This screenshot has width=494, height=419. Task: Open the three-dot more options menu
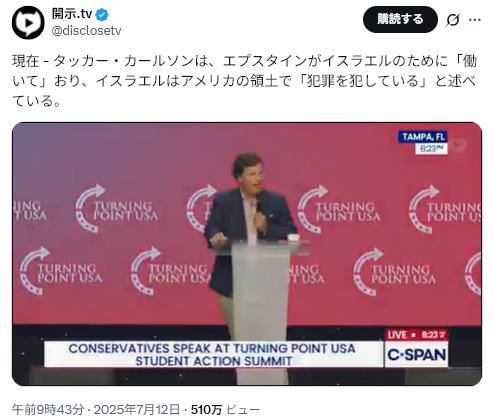[474, 20]
